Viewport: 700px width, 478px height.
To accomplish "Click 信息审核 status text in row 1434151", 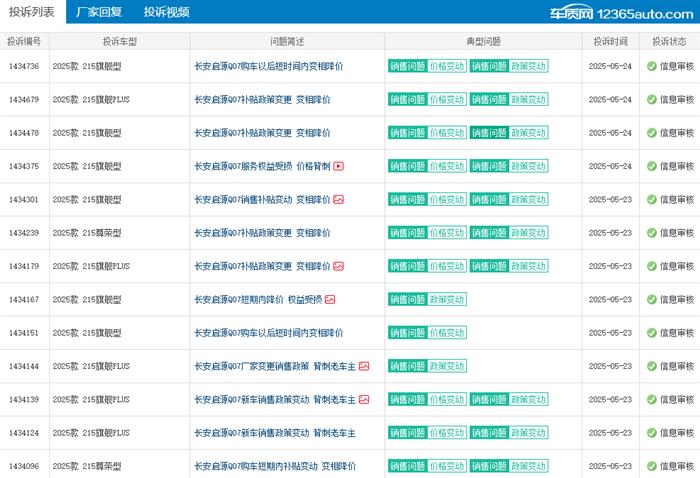I will [x=677, y=333].
